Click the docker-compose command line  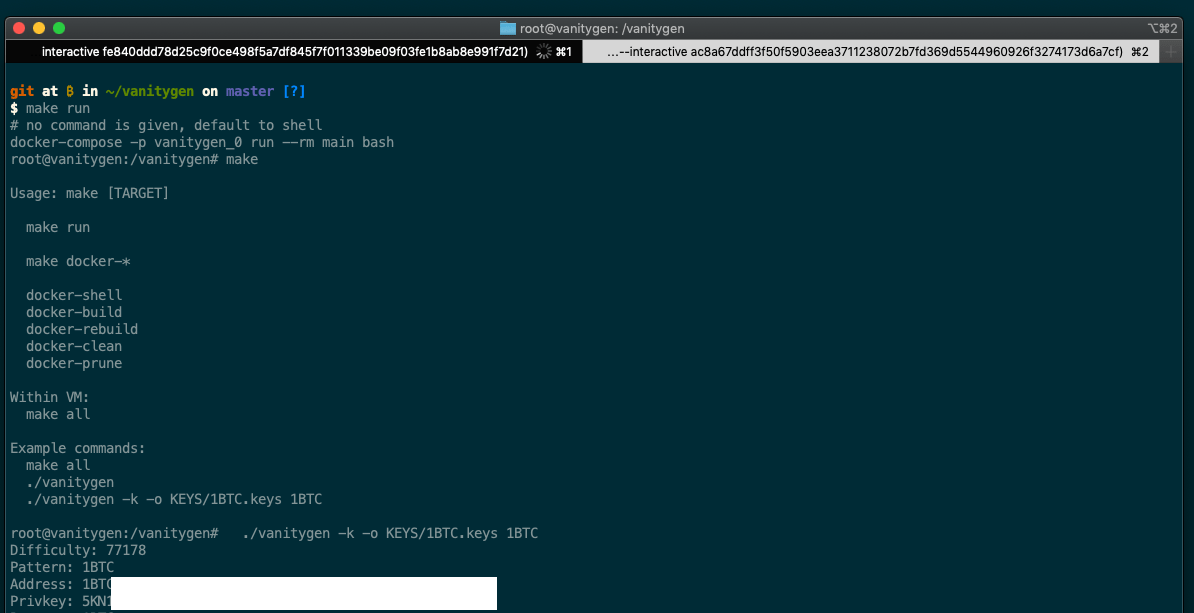coord(202,142)
